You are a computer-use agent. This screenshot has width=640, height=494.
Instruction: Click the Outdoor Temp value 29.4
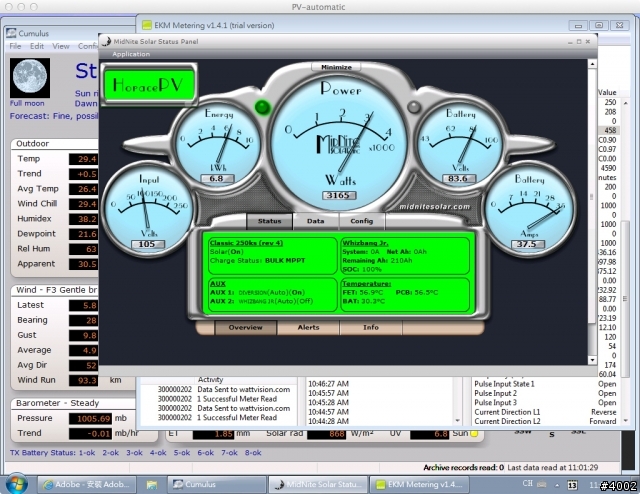click(x=83, y=159)
